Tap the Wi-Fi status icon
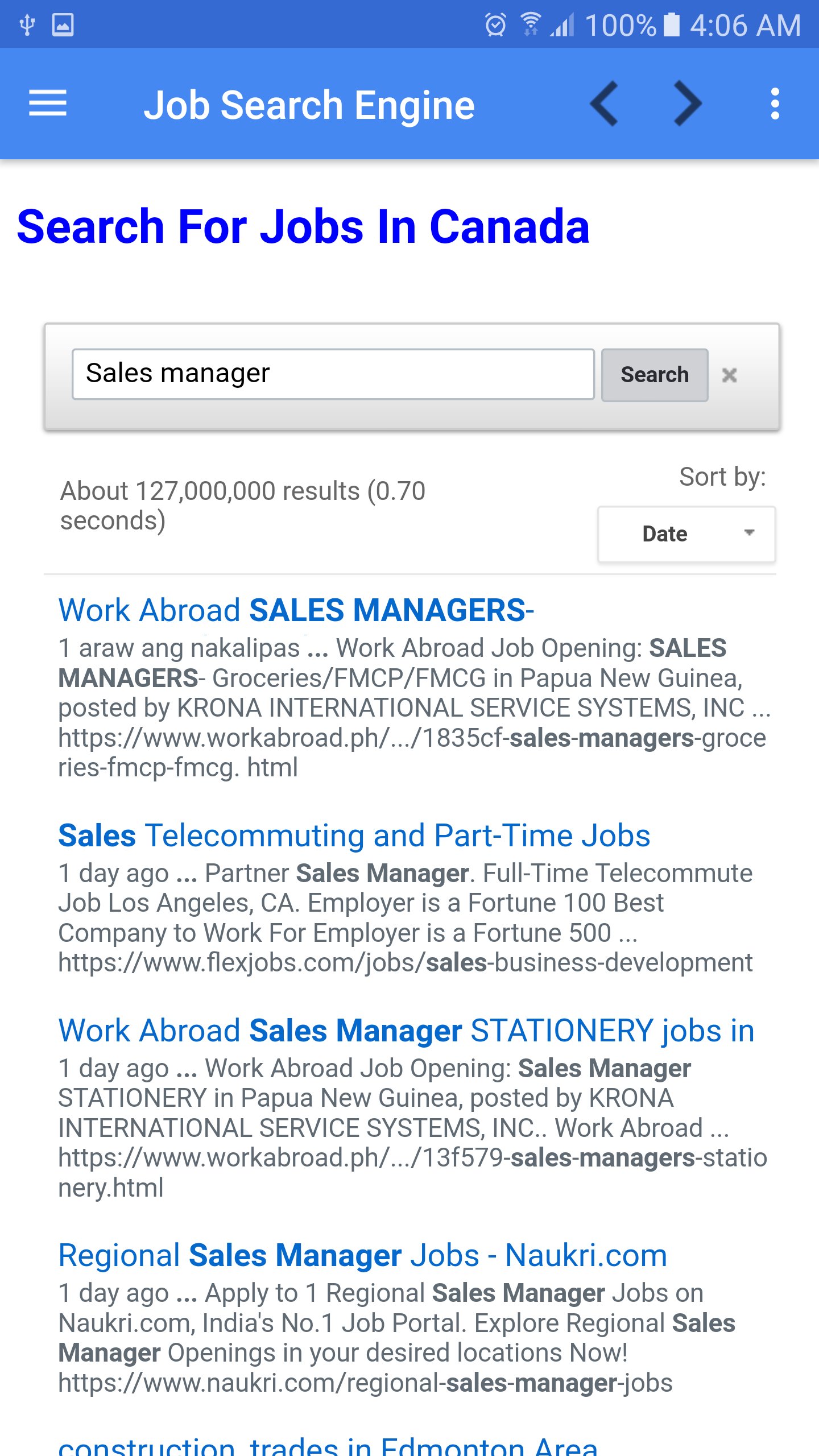 point(530,25)
